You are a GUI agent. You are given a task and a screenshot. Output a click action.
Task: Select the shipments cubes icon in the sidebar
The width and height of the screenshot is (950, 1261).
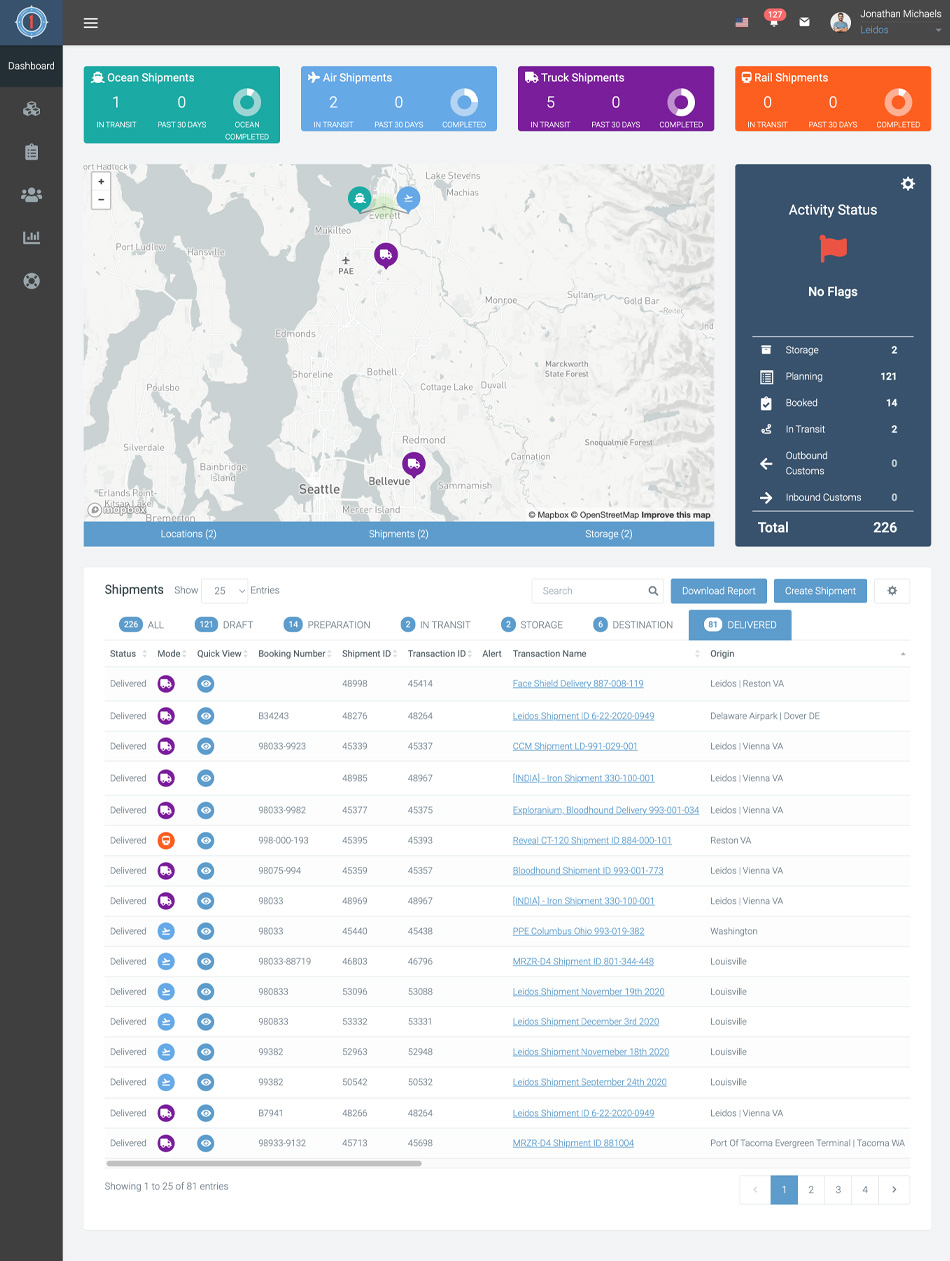(x=31, y=108)
